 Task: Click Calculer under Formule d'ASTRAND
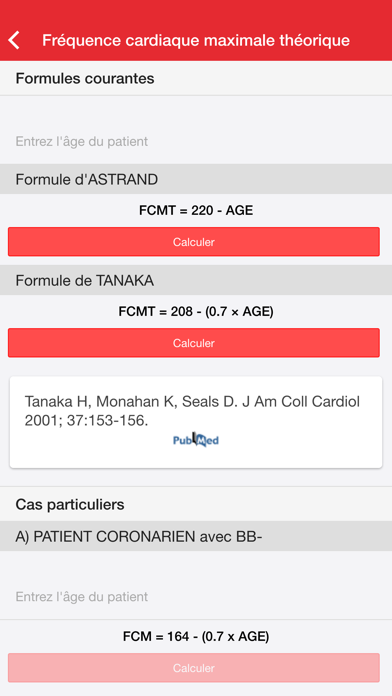tap(194, 242)
